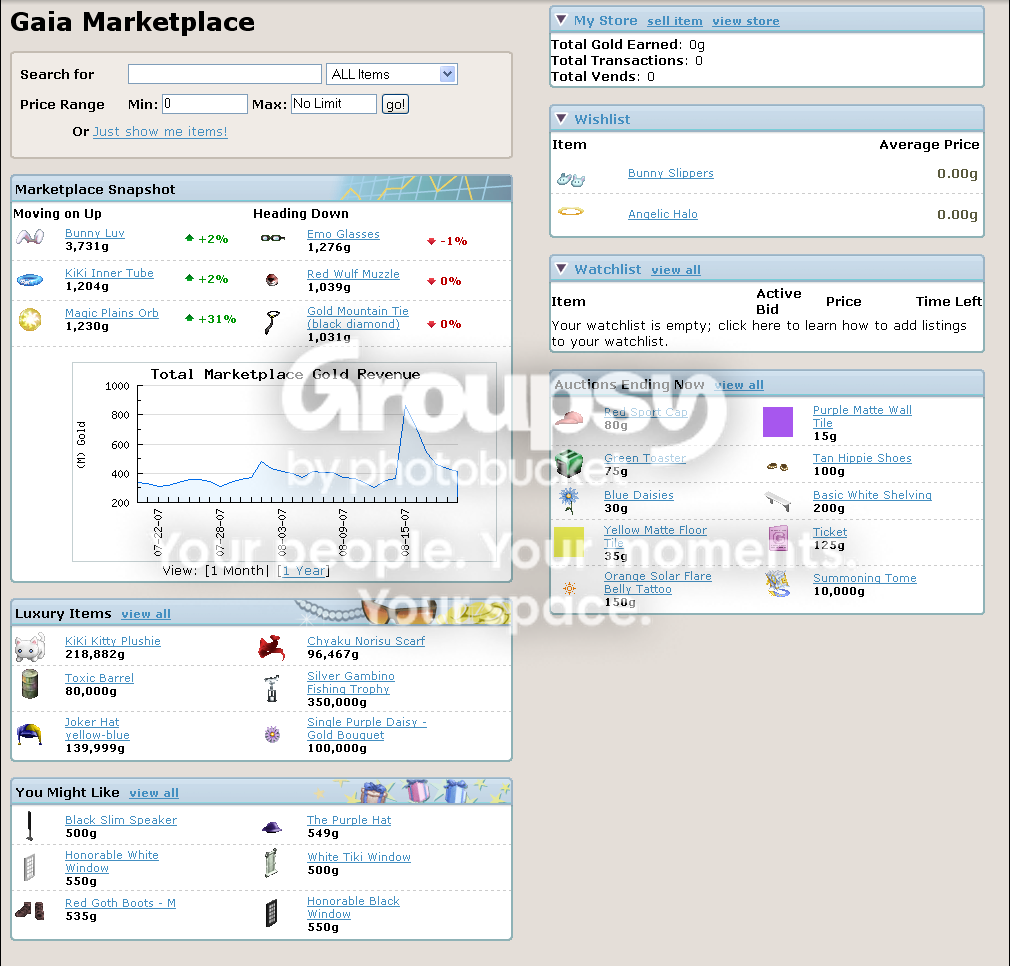The image size is (1010, 967).
Task: Click the Orange Solar Flare tattoo icon
Action: pos(569,588)
